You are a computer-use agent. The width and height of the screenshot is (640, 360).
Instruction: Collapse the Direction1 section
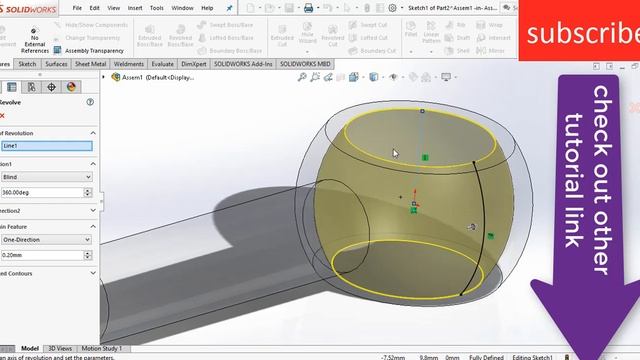(x=93, y=164)
